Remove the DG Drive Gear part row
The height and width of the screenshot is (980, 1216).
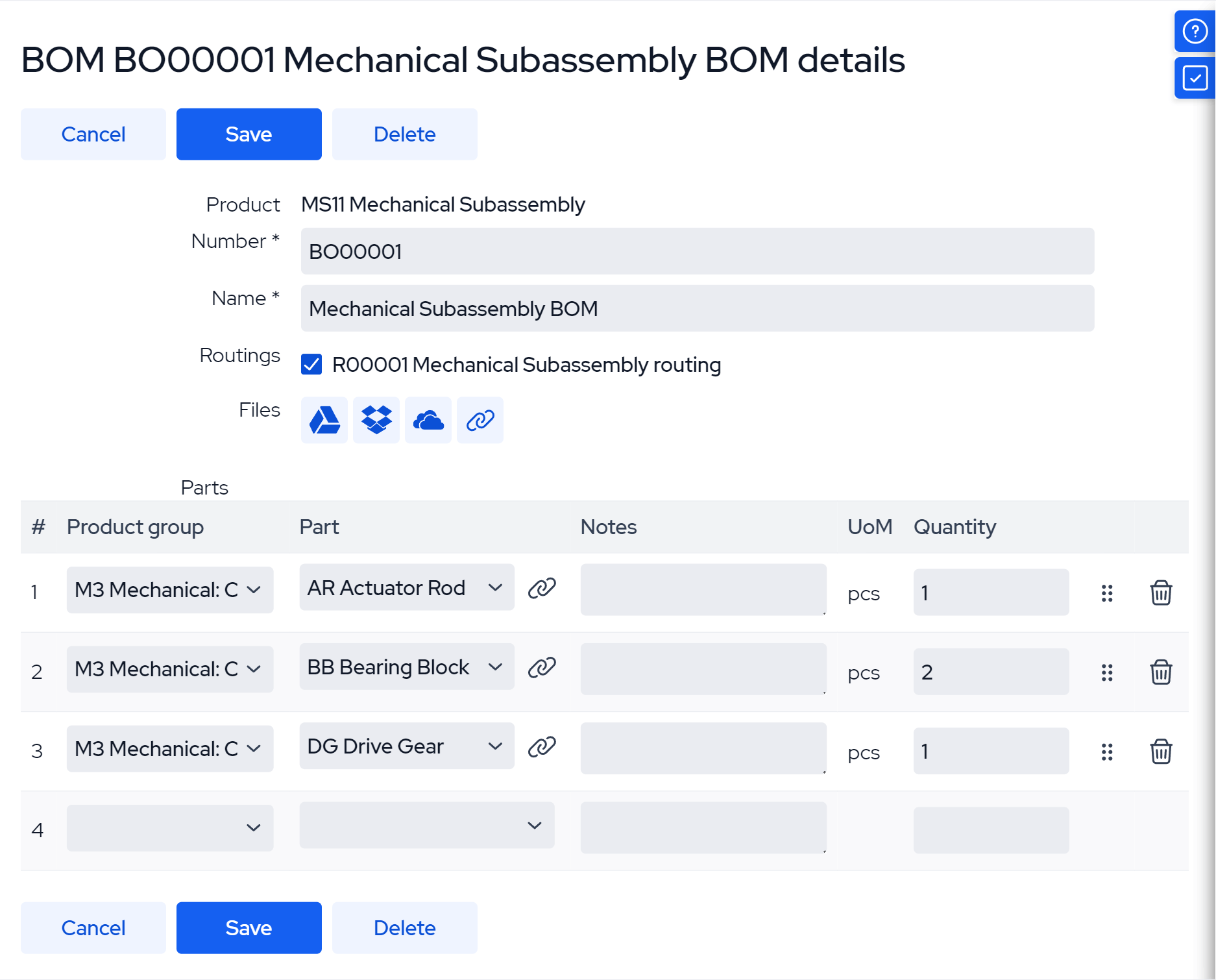pyautogui.click(x=1161, y=752)
